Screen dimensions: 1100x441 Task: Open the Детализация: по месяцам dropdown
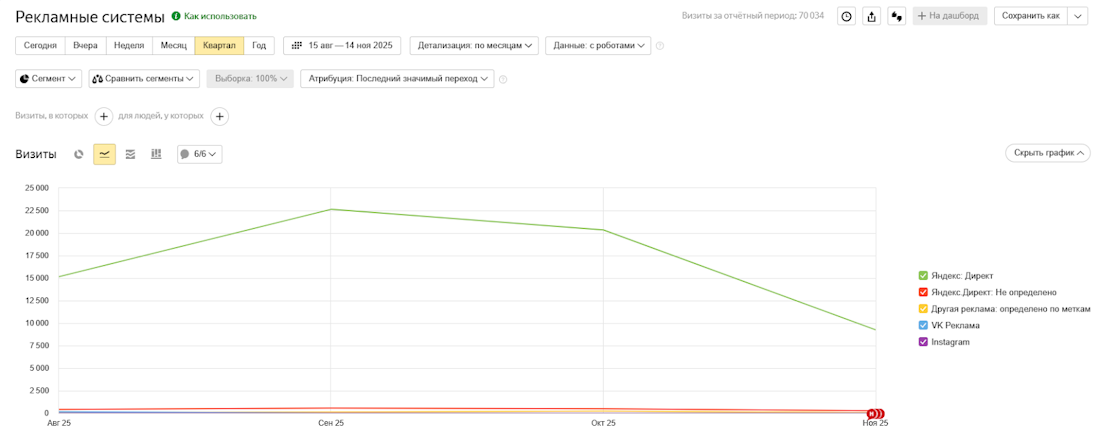474,46
